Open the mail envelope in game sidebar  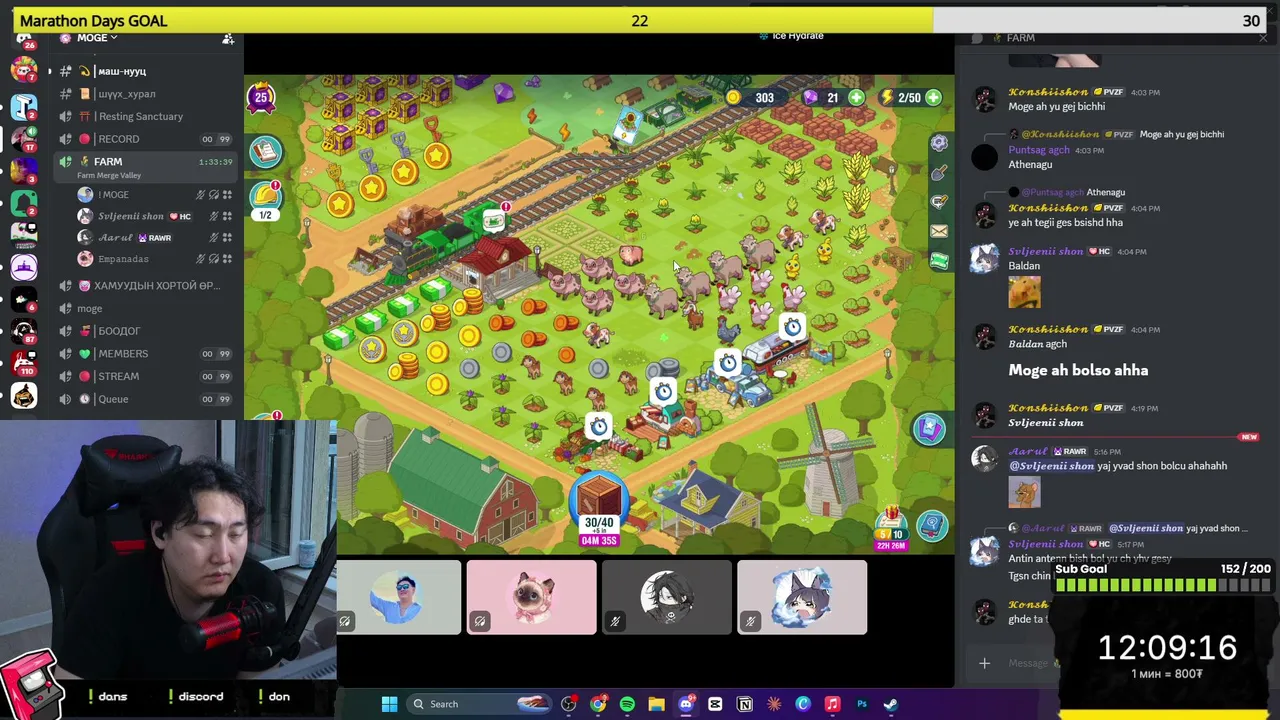(x=939, y=231)
